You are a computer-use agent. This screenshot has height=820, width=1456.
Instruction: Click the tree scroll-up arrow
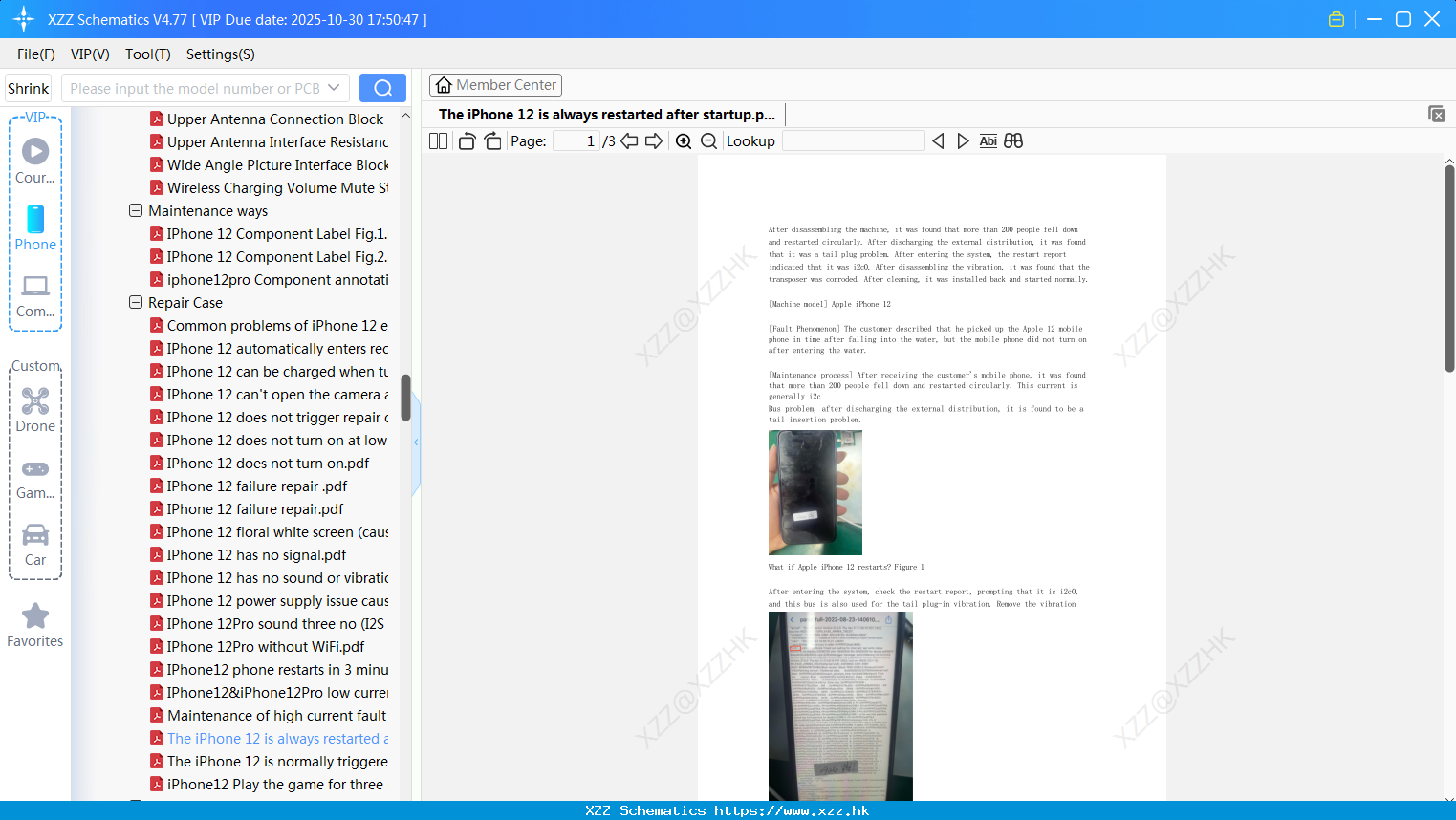click(x=405, y=116)
